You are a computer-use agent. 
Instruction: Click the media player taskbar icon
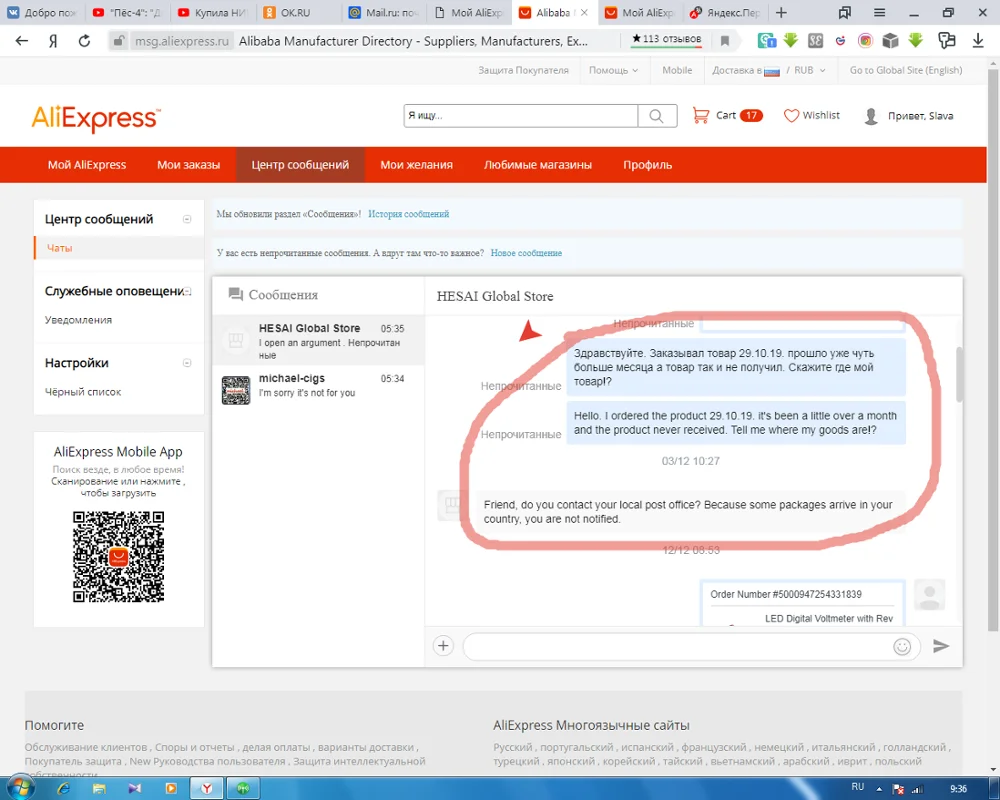[x=171, y=789]
